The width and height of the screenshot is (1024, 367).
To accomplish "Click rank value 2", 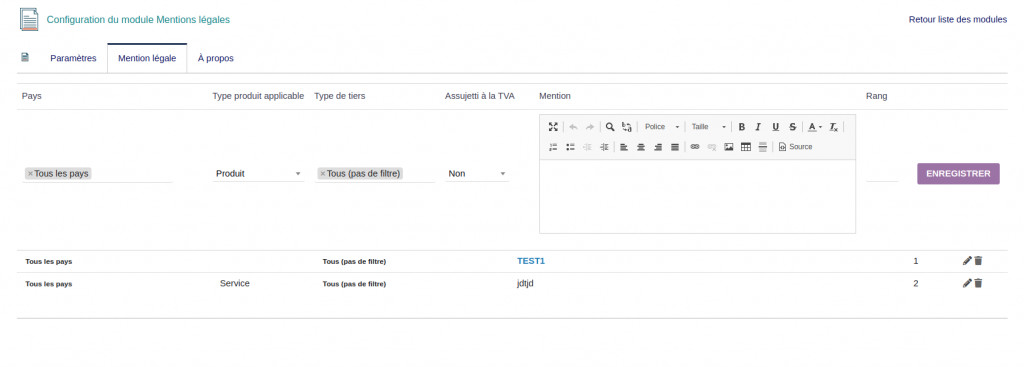I will click(916, 283).
